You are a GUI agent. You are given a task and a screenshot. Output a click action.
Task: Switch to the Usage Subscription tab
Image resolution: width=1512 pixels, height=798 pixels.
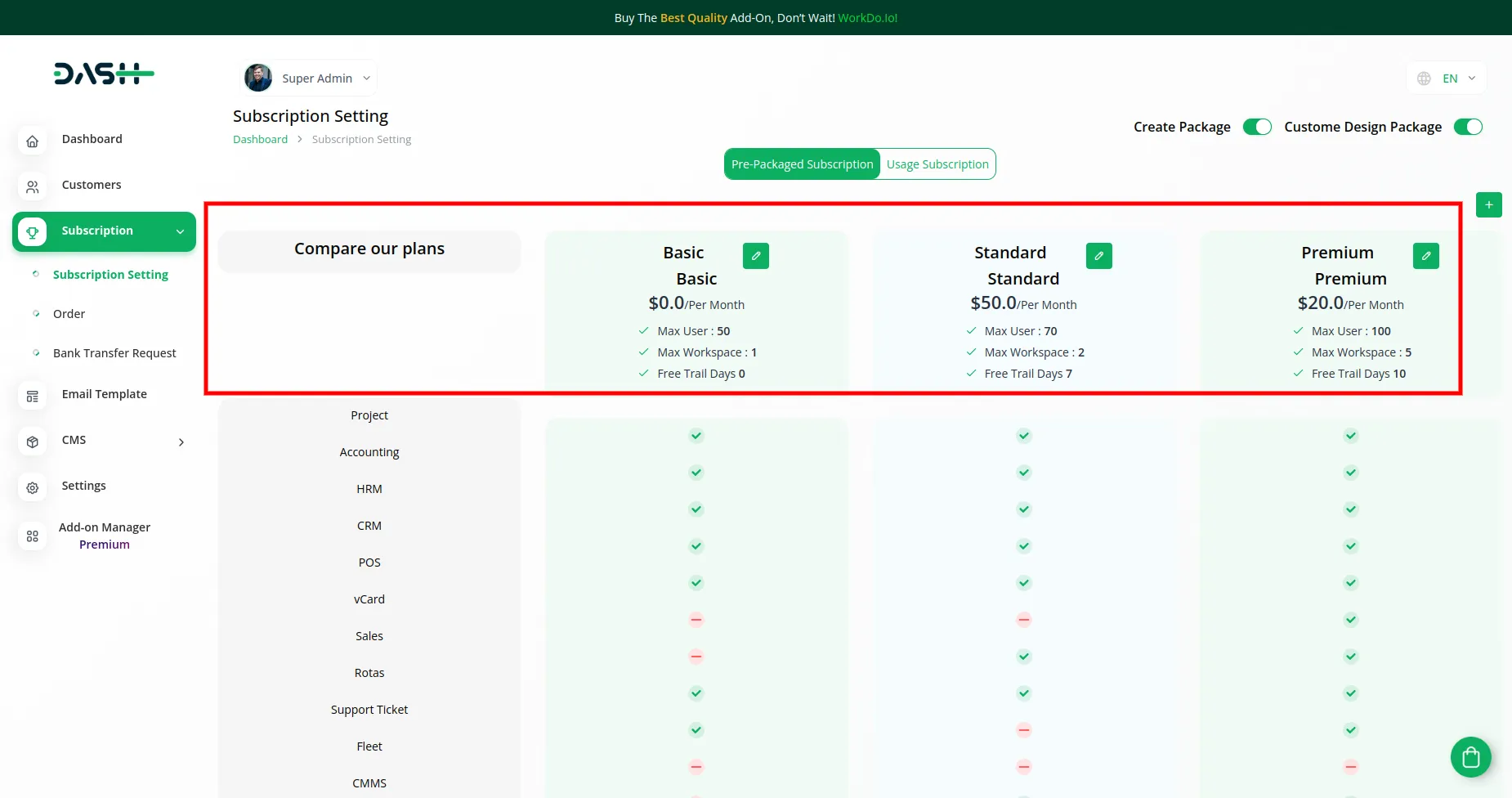click(937, 164)
